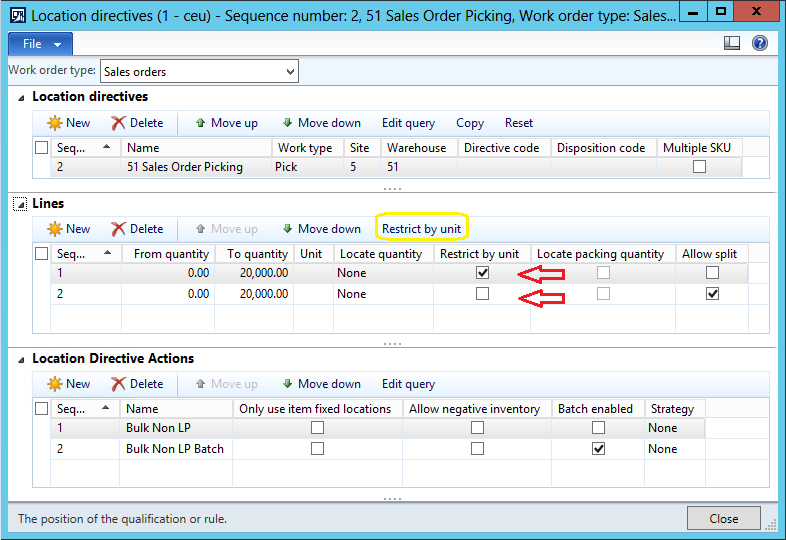The height and width of the screenshot is (540, 786).
Task: Disable Allow split on line 2
Action: pyautogui.click(x=712, y=294)
